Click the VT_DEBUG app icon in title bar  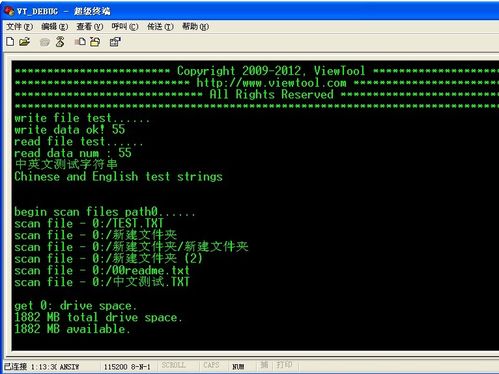tap(9, 11)
